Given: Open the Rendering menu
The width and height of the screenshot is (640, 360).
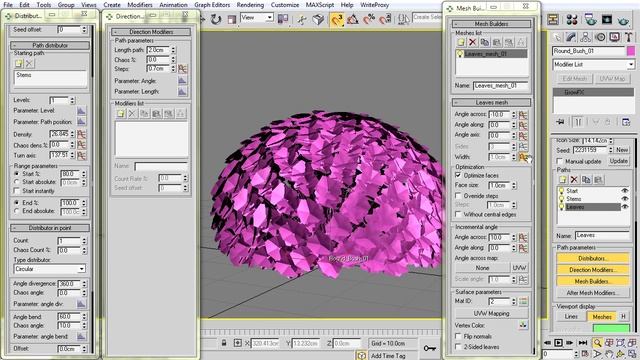Looking at the screenshot, I should pyautogui.click(x=250, y=5).
